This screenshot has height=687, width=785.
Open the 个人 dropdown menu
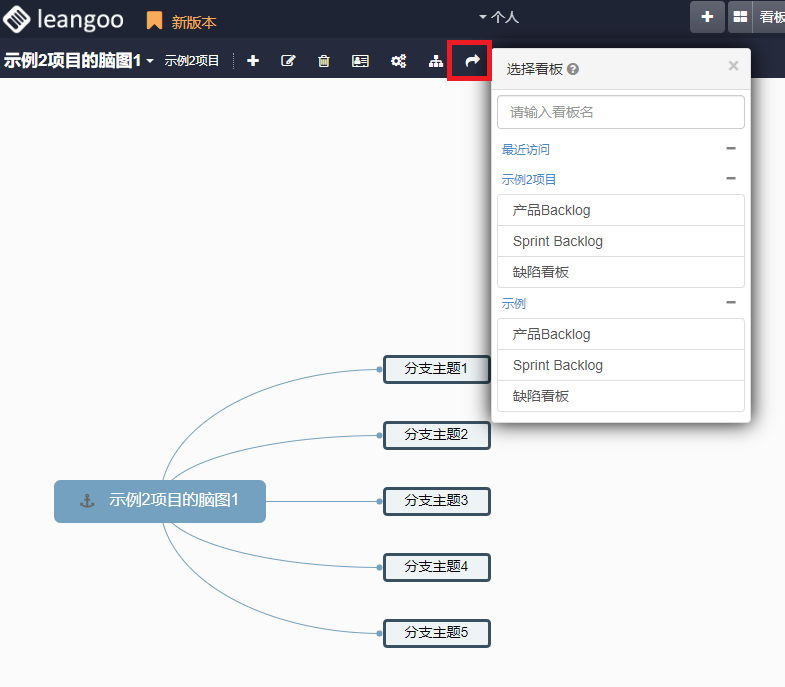click(499, 17)
